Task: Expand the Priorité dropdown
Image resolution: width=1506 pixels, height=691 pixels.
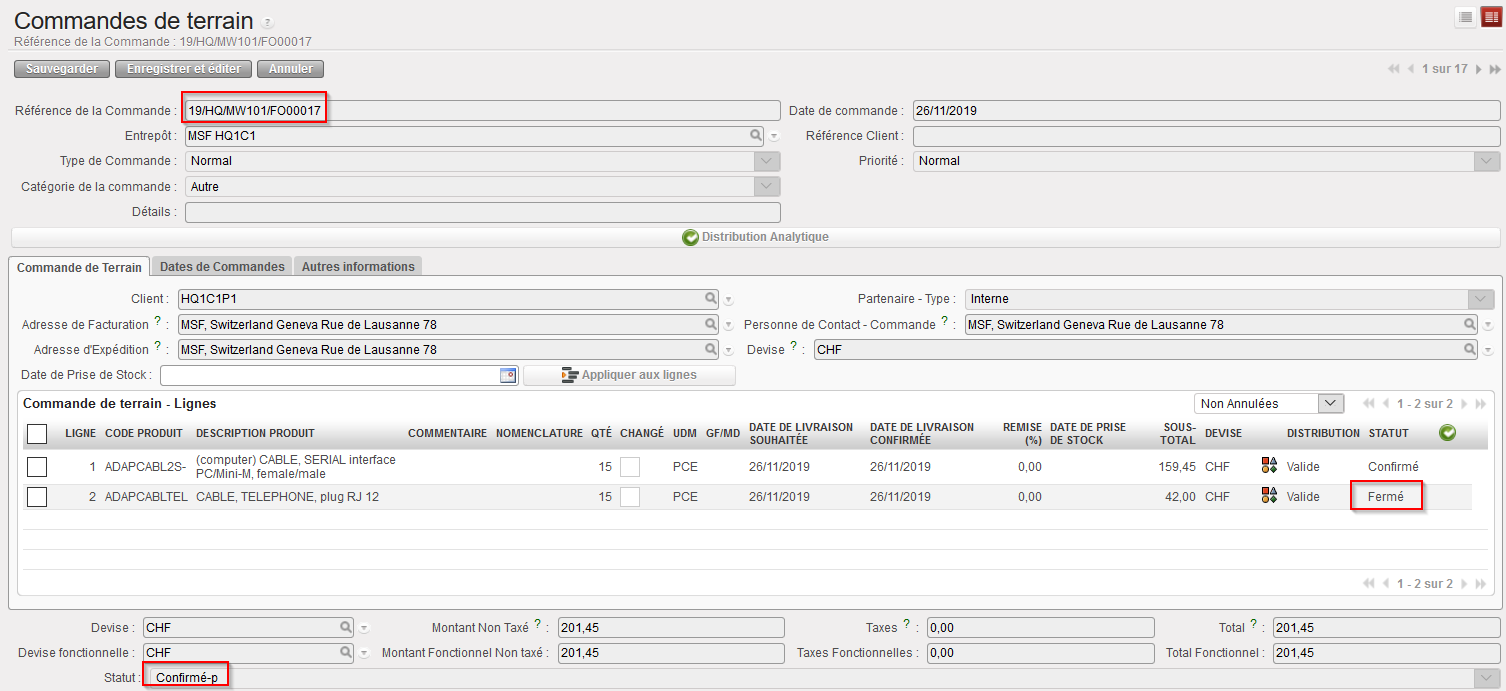Action: 1487,161
